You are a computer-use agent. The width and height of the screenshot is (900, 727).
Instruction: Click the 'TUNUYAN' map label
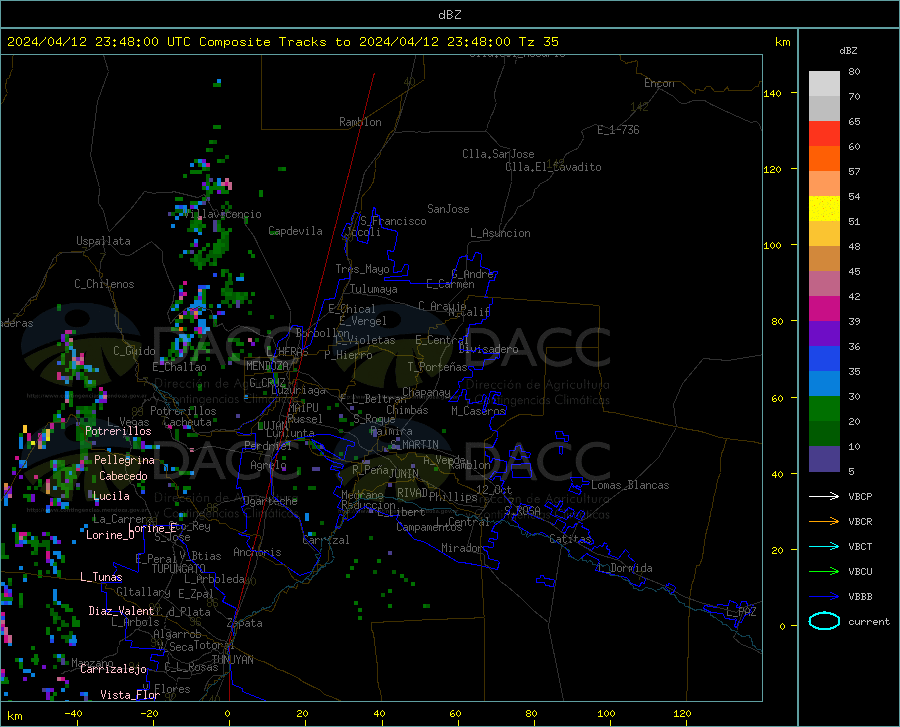click(232, 660)
